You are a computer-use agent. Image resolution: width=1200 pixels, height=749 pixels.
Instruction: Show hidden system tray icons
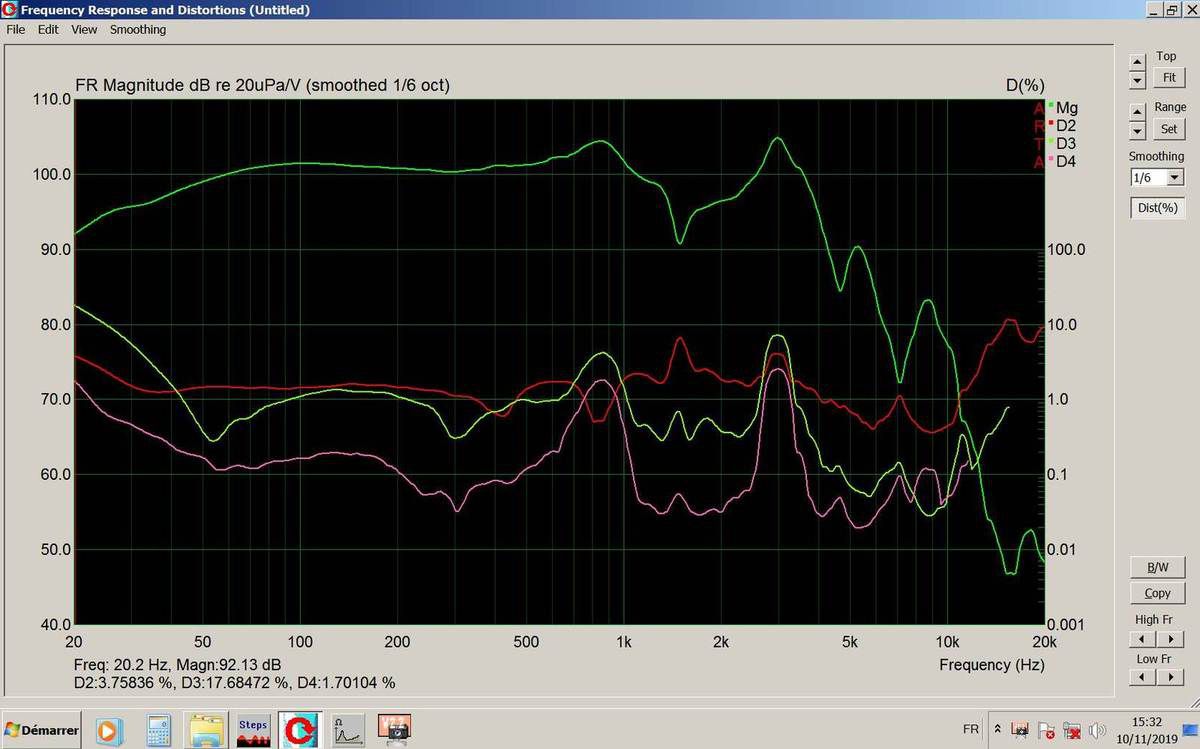point(996,730)
